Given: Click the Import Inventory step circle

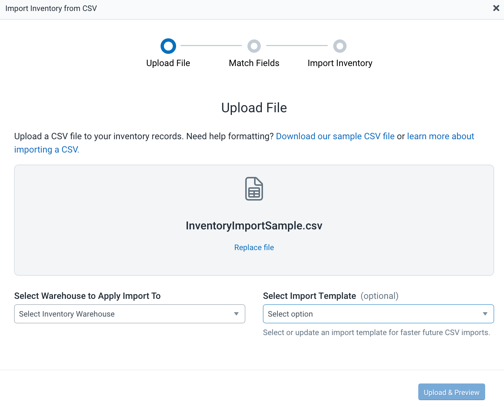Looking at the screenshot, I should pos(340,46).
